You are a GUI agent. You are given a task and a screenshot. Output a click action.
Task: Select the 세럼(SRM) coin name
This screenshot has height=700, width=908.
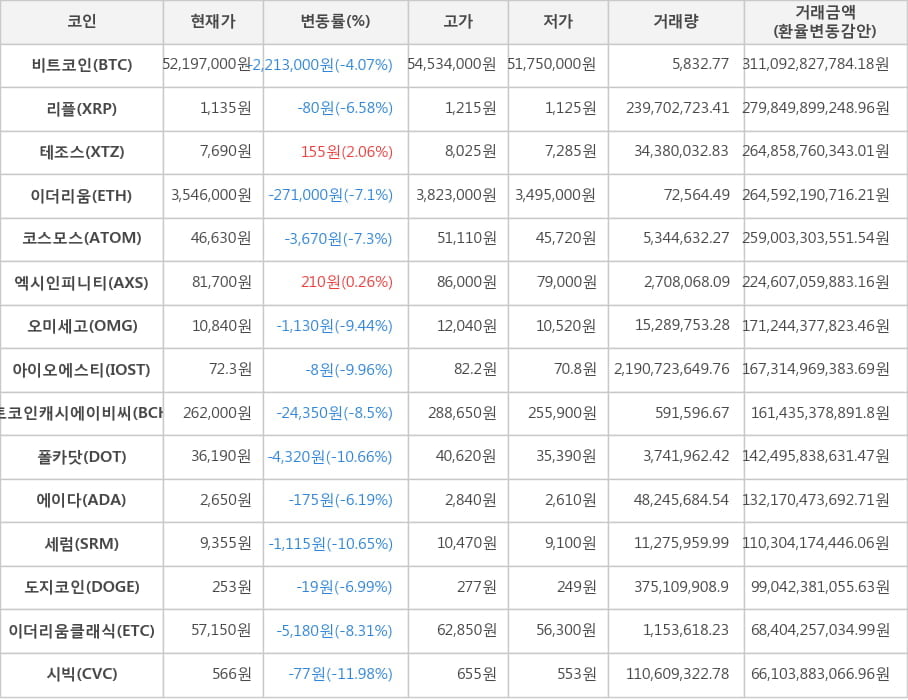click(x=82, y=543)
